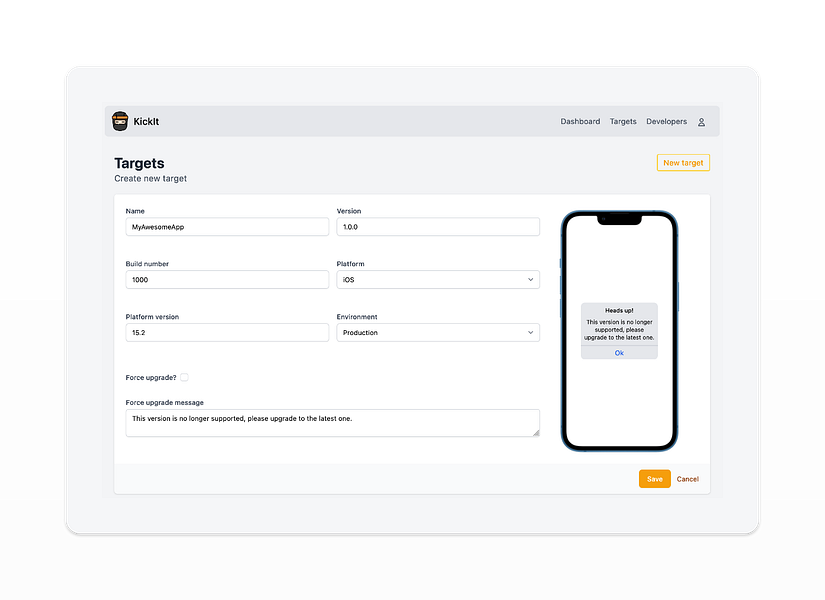
Task: Click Ok in the phone preview alert
Action: (x=619, y=353)
